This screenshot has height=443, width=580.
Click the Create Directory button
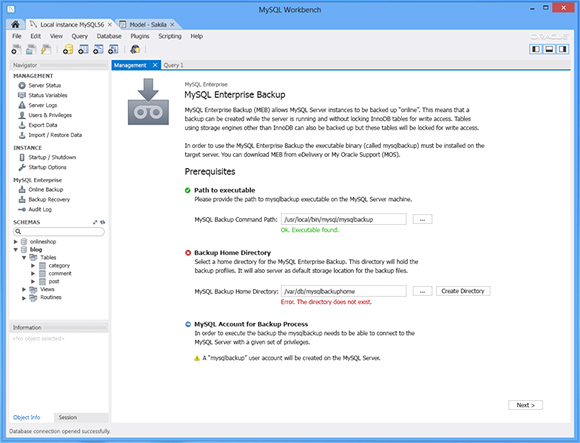point(463,291)
